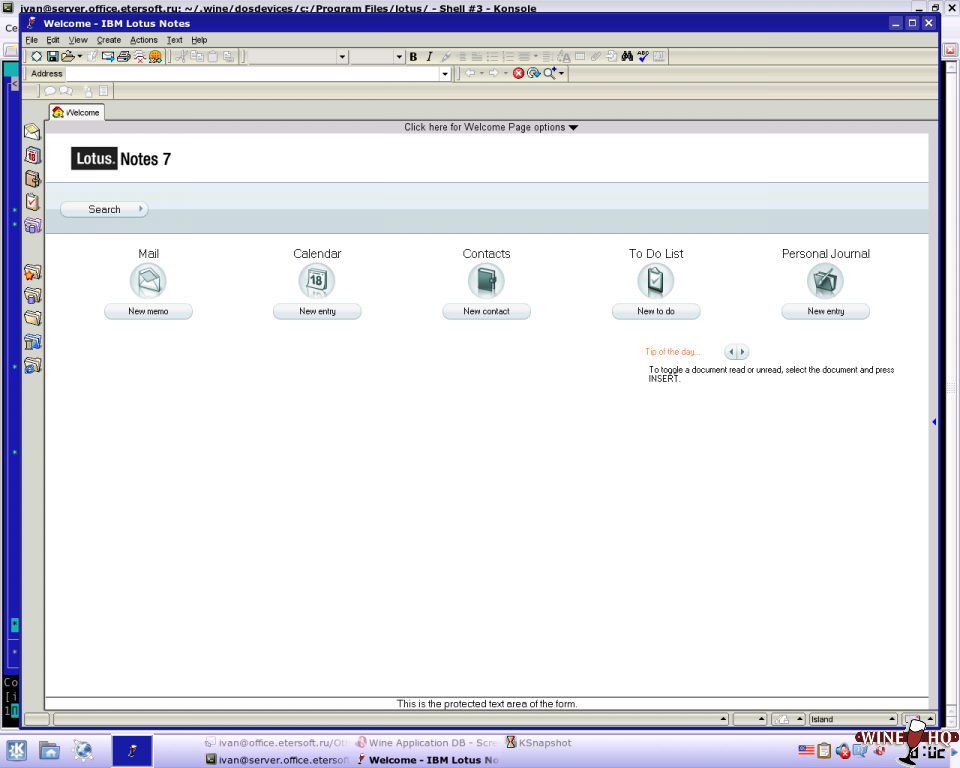The height and width of the screenshot is (768, 960).
Task: Click the red Stop button in navigation bar
Action: pyautogui.click(x=518, y=73)
